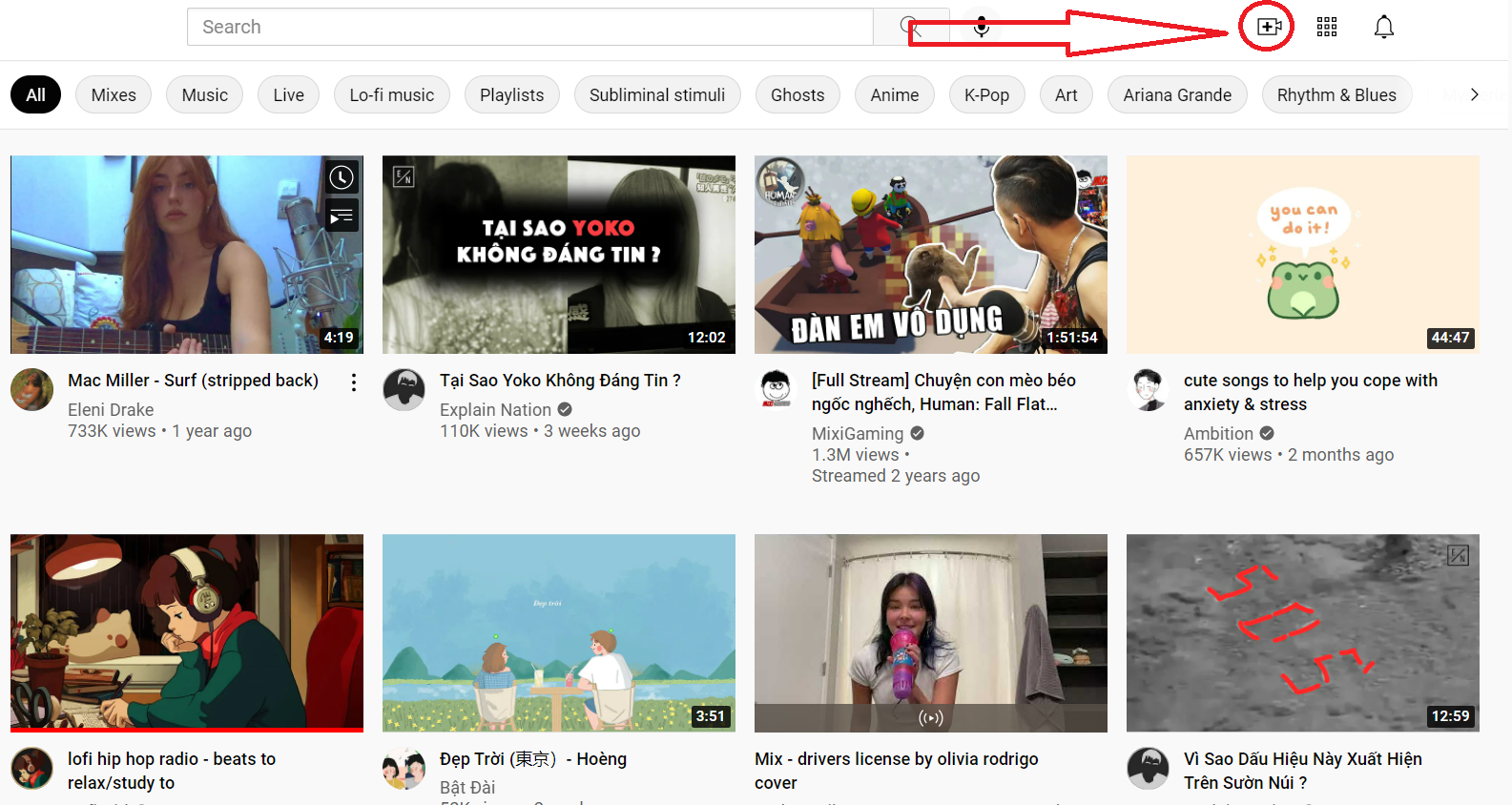The image size is (1512, 805).
Task: Click '657K views • 2 months ago' text
Action: tap(1289, 455)
